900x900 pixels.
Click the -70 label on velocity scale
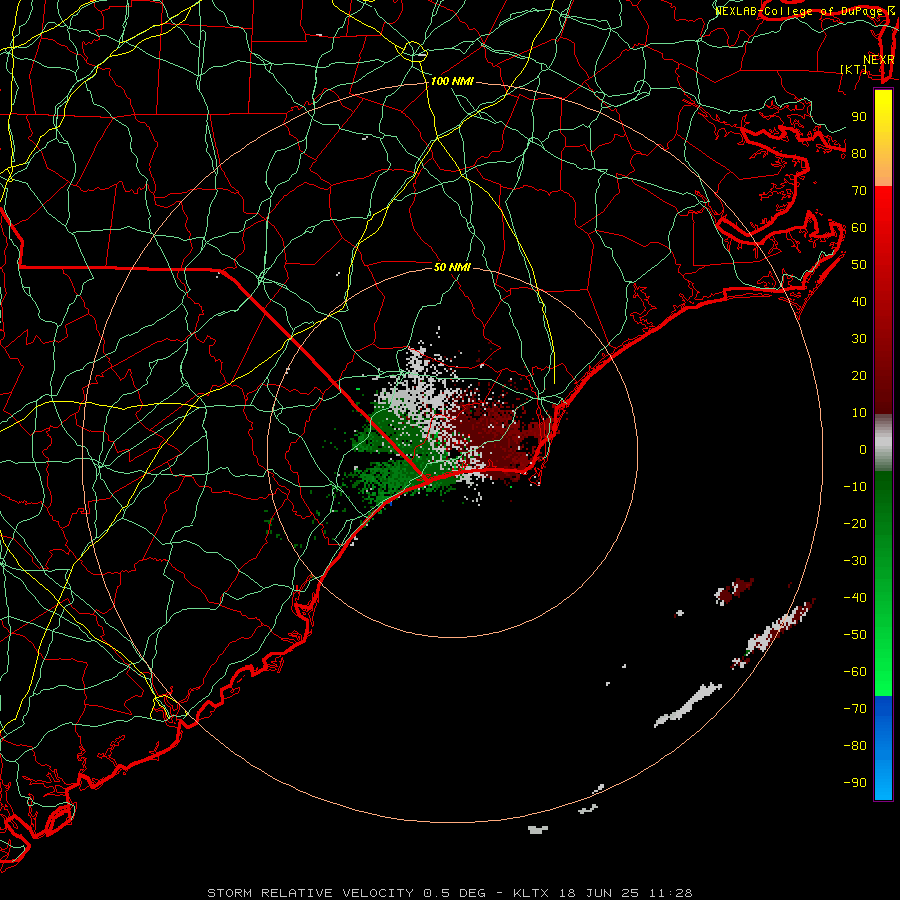(855, 709)
